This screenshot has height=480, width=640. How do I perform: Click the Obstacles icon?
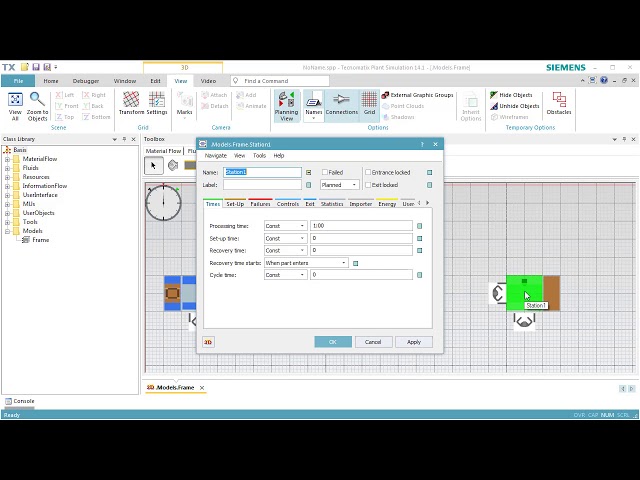point(559,103)
